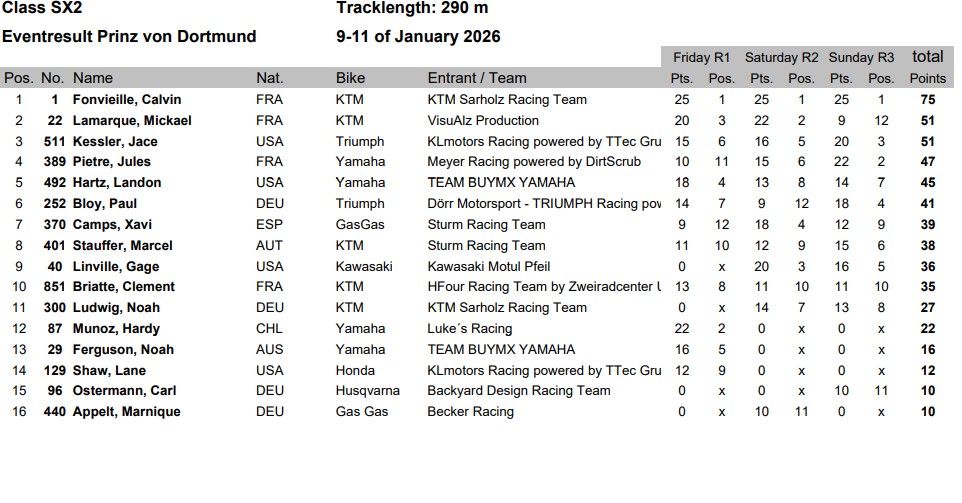Click the Nat. column header
The height and width of the screenshot is (503, 962).
point(270,78)
